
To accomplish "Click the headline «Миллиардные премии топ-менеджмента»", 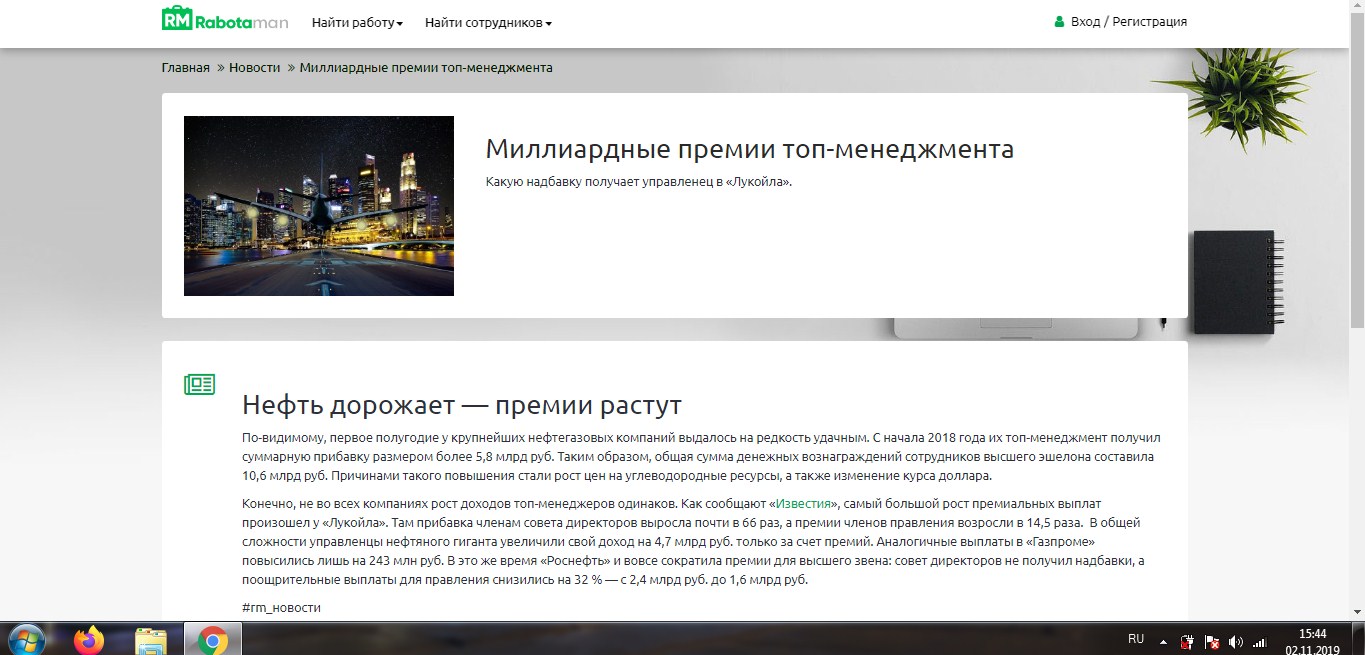I will pos(750,149).
